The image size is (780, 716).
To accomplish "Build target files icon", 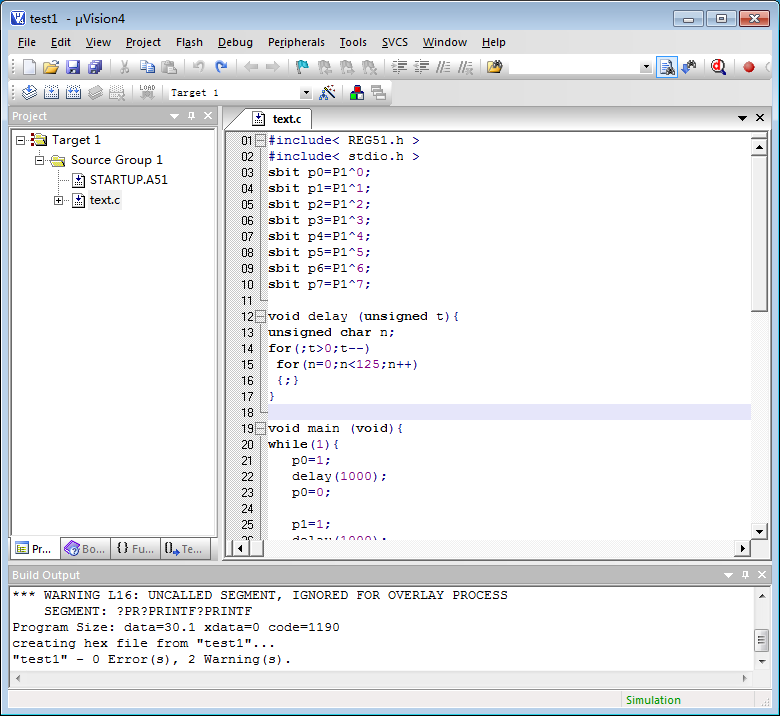I will click(x=52, y=93).
